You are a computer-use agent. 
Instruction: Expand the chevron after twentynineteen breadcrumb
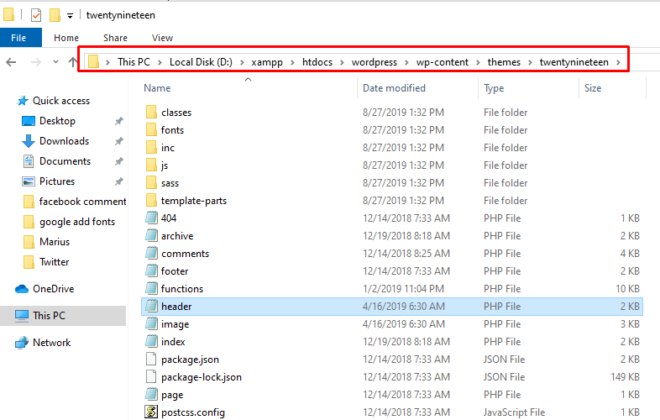[x=618, y=63]
